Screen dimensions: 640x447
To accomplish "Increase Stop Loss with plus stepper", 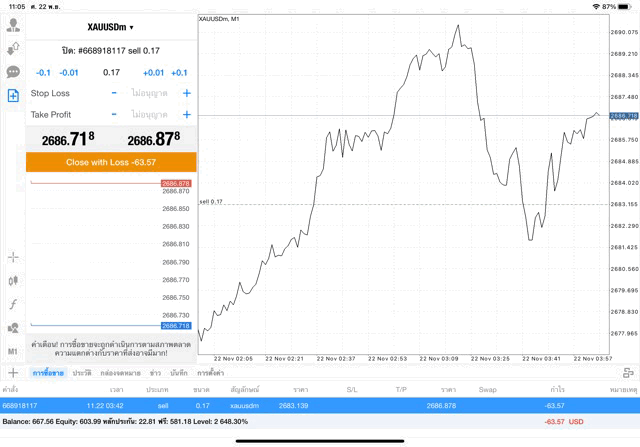I will pyautogui.click(x=186, y=93).
